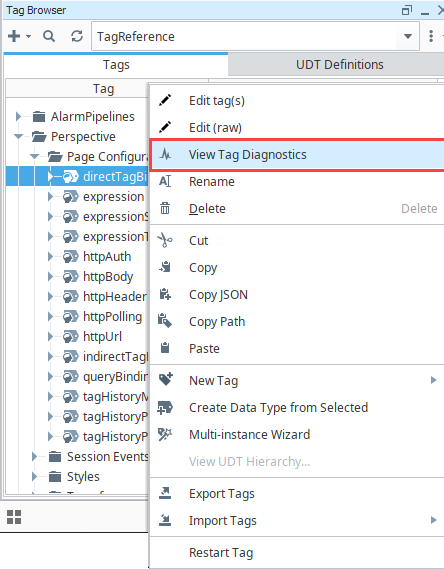Collapse the Perspective folder
The height and width of the screenshot is (569, 444).
[18, 136]
